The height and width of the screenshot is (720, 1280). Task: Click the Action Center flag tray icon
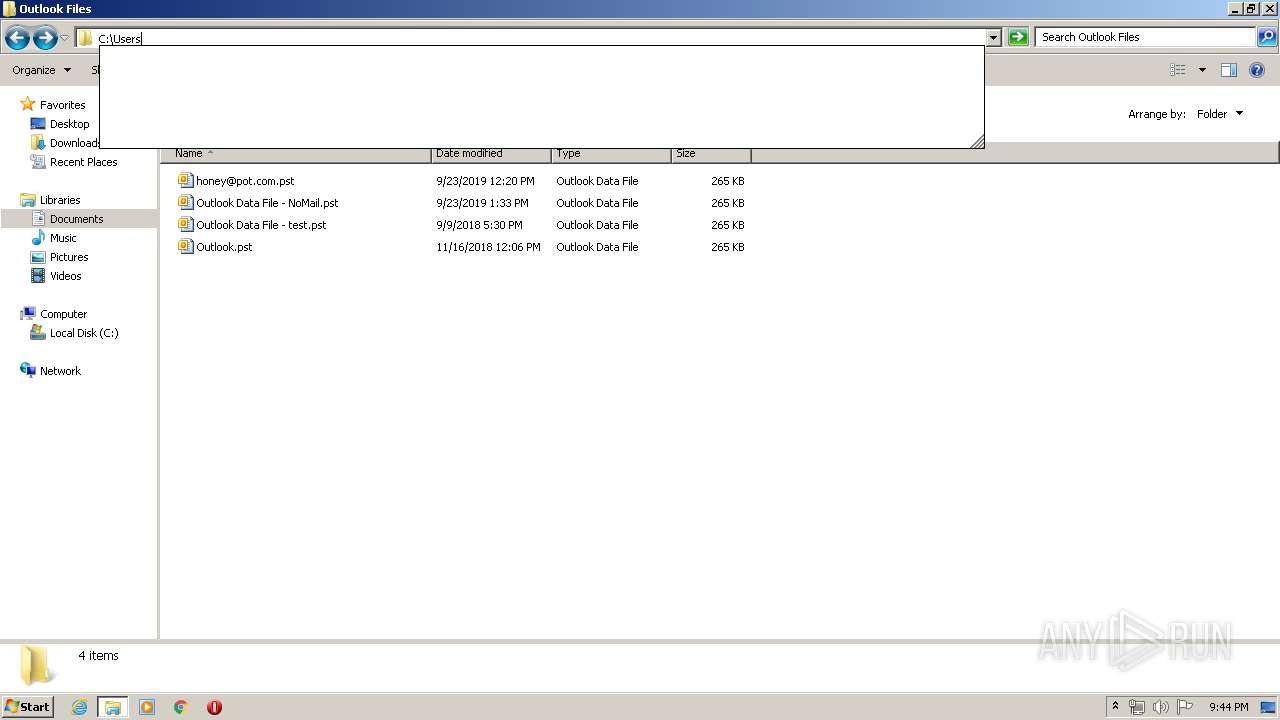(x=1185, y=707)
